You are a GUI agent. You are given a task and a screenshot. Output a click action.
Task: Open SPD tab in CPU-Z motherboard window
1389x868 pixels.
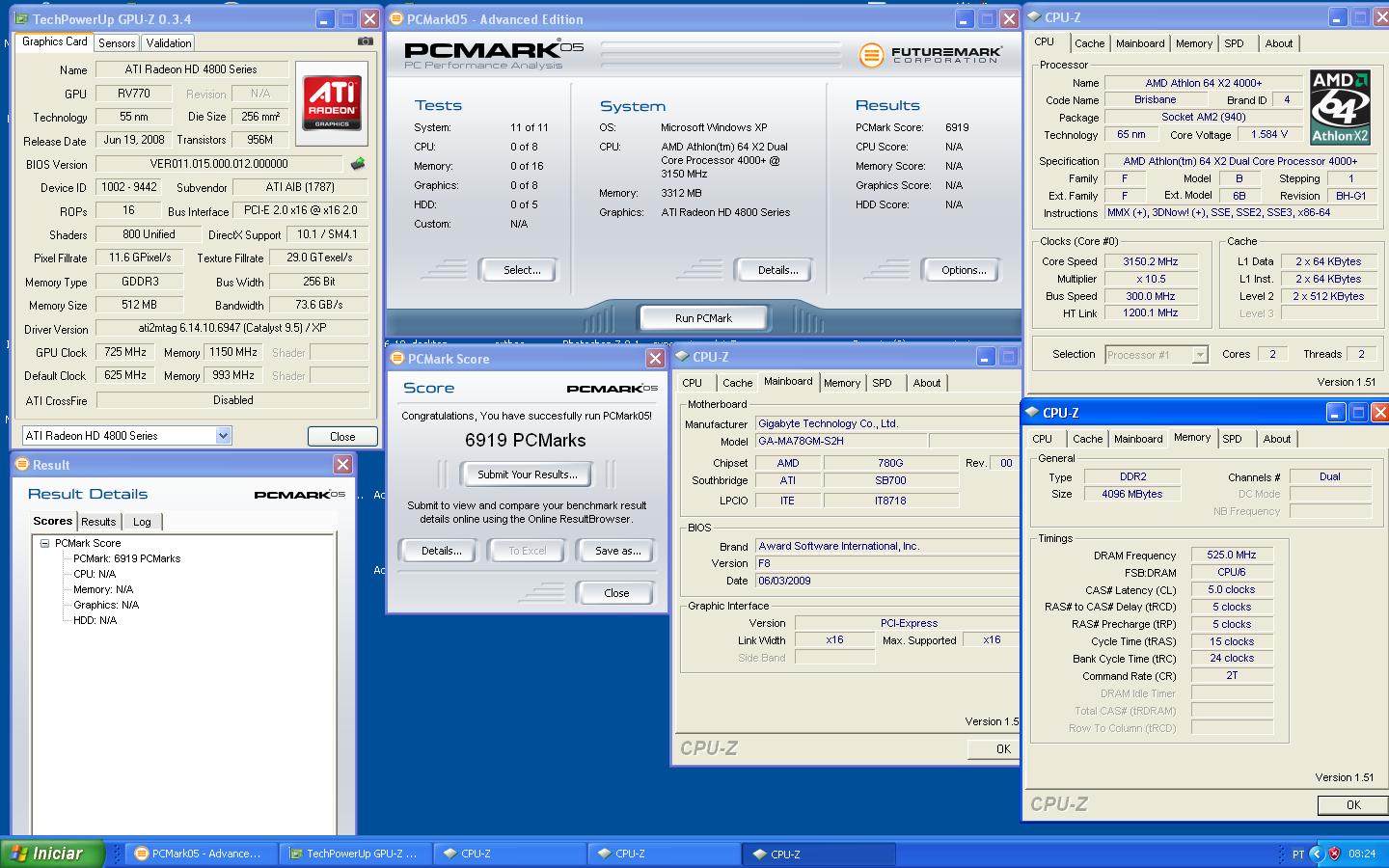882,383
